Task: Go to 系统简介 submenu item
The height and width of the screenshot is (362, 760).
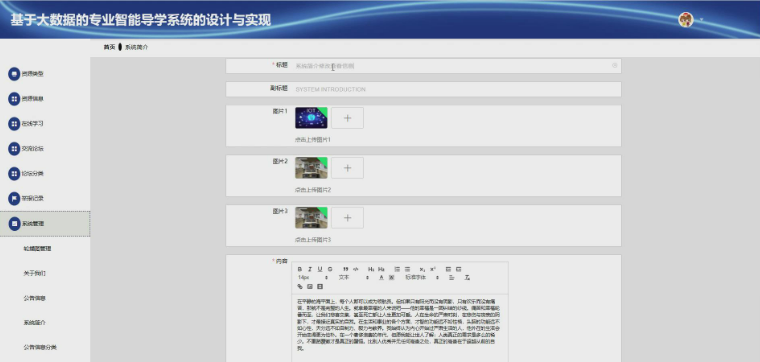Action: [35, 323]
